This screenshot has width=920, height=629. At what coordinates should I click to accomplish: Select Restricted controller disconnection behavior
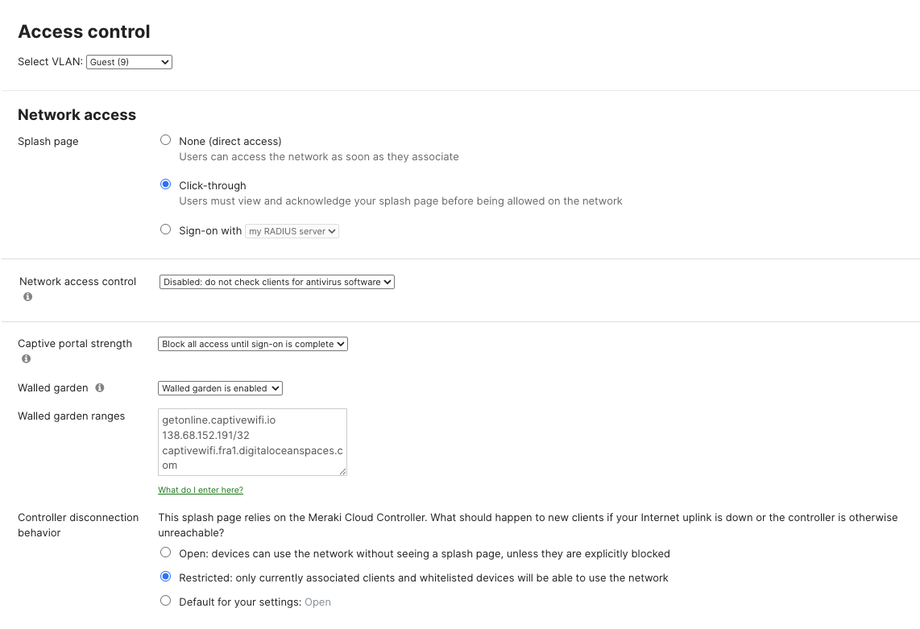click(166, 577)
